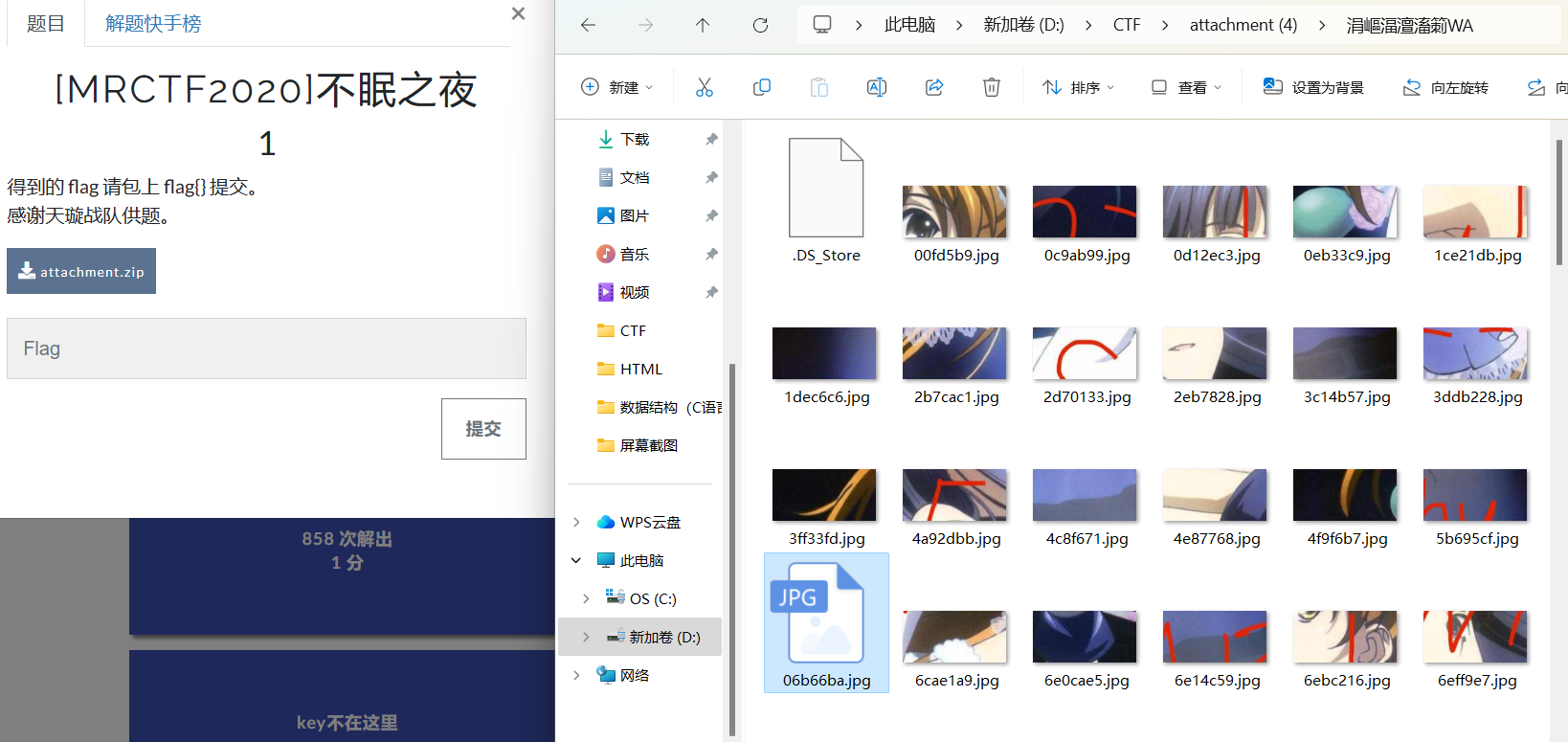Unpin 文档 via its pin icon
The image size is (1568, 742).
pos(711,178)
